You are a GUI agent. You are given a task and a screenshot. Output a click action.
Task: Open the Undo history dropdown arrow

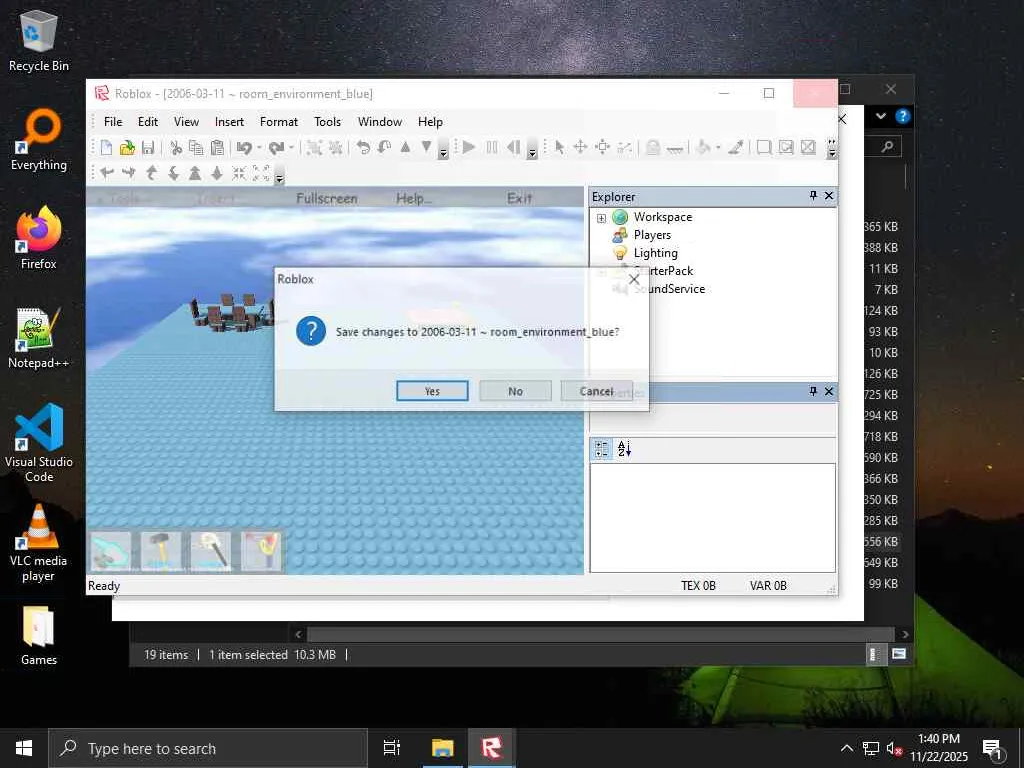(x=259, y=148)
